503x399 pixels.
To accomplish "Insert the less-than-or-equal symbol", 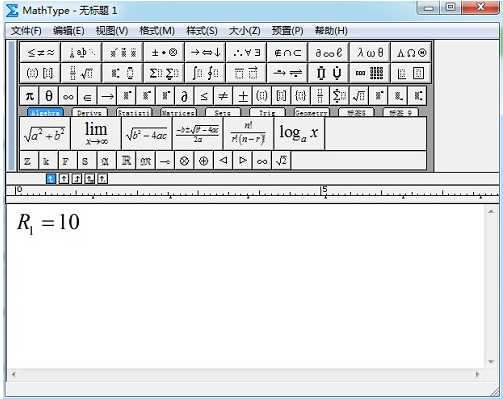I will click(204, 96).
